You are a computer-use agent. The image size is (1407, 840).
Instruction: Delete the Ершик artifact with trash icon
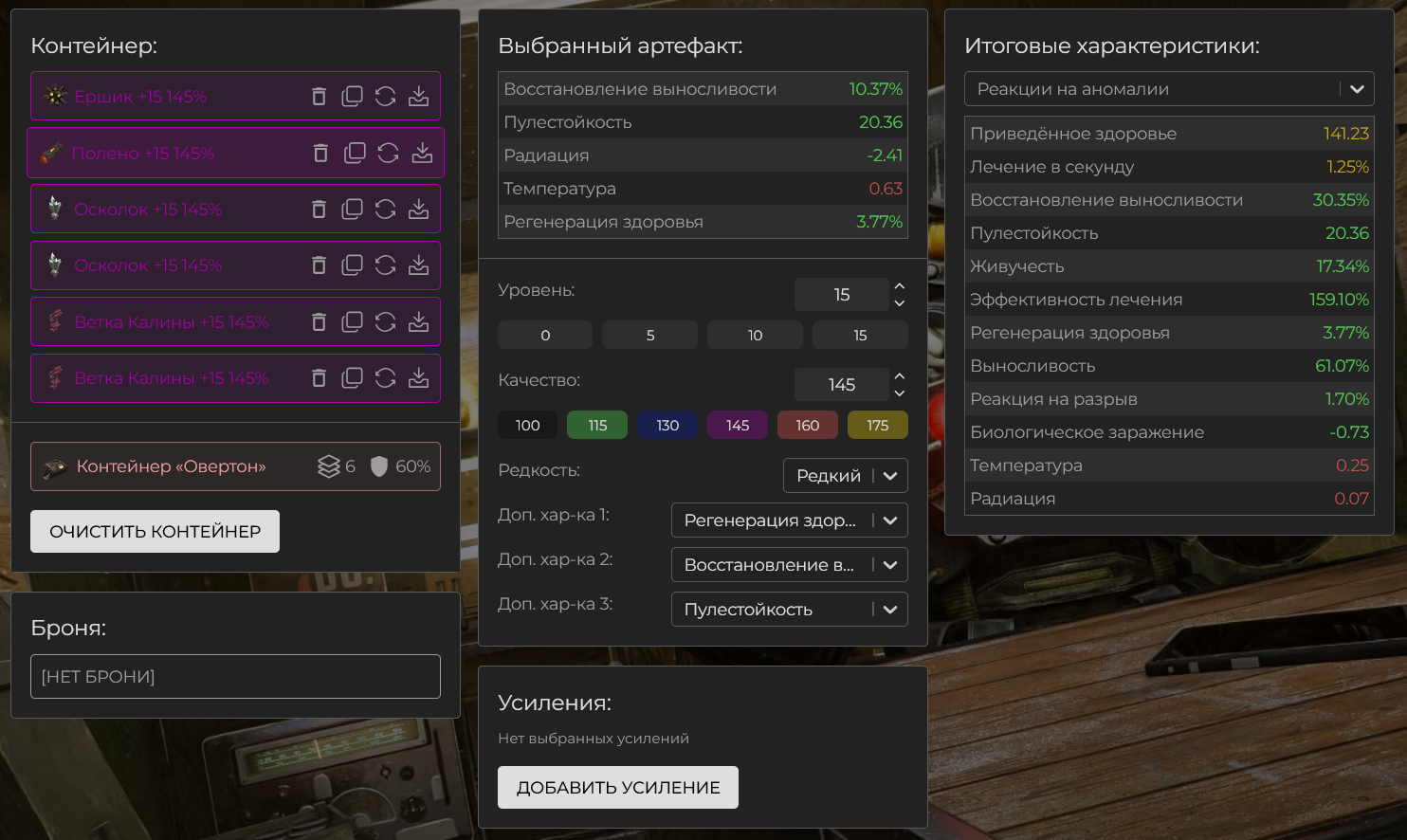[x=319, y=97]
